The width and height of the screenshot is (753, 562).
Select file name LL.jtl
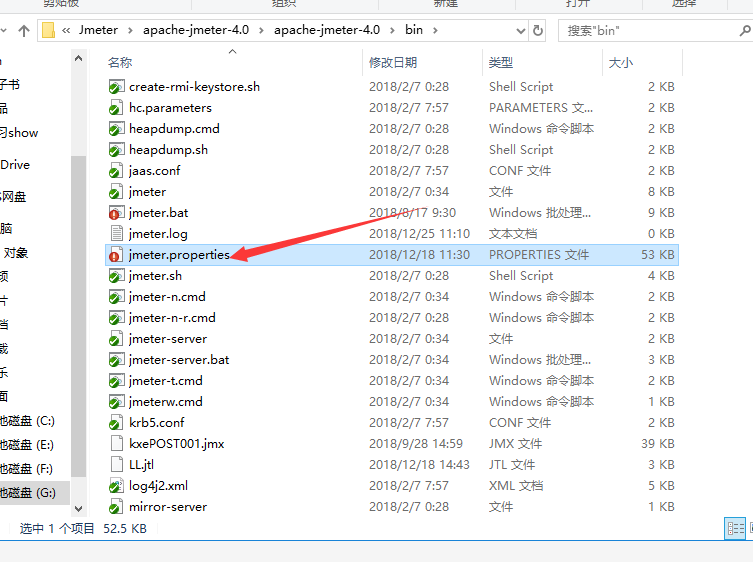[141, 465]
